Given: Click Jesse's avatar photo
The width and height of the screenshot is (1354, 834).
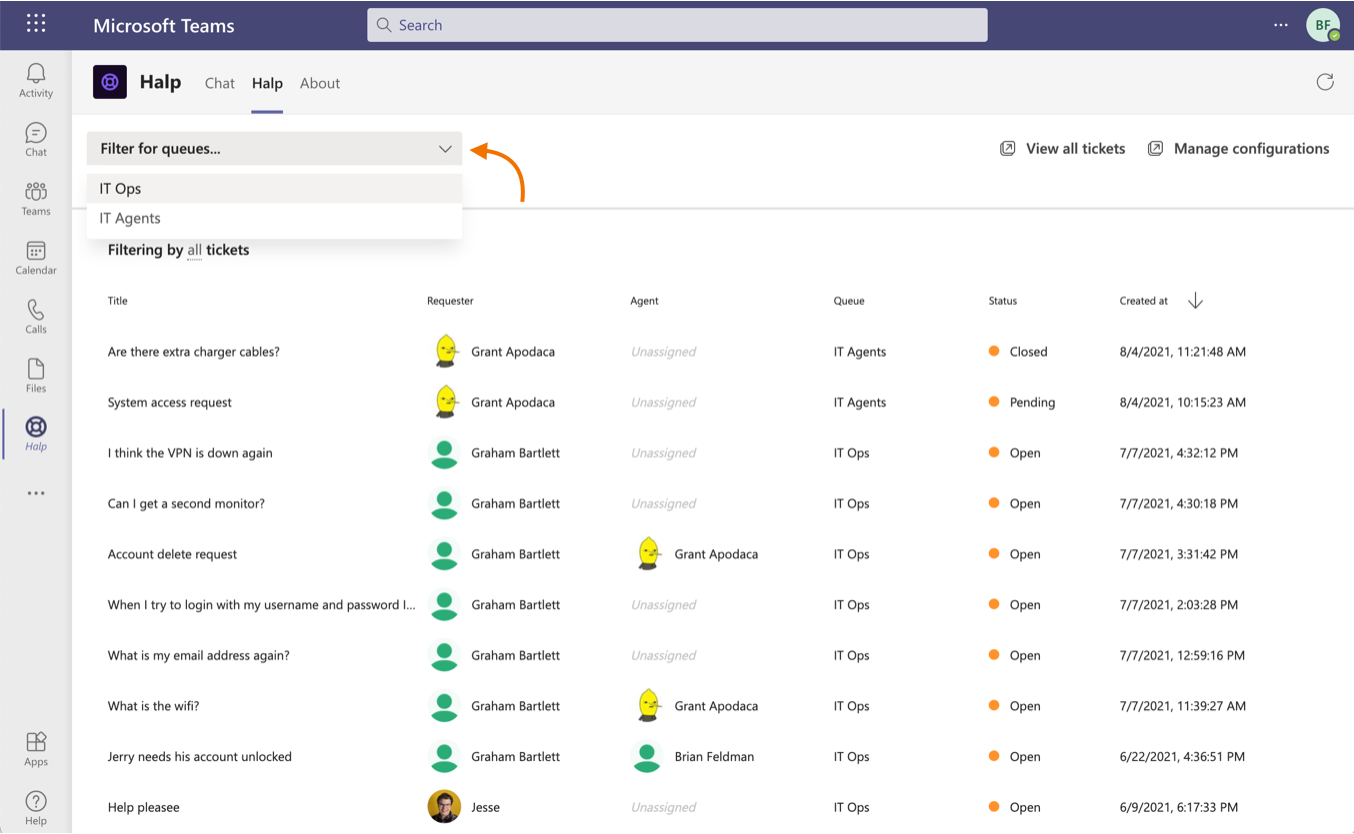Looking at the screenshot, I should pos(444,807).
